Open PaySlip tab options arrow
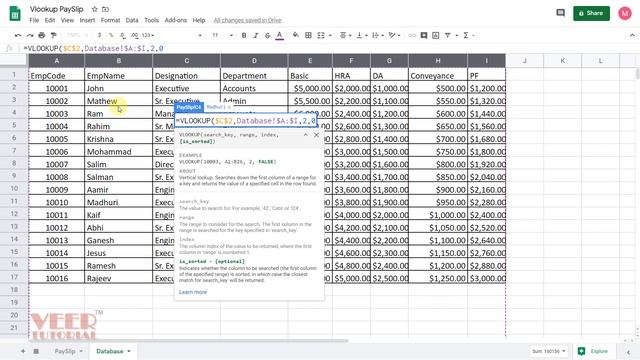Image resolution: width=640 pixels, height=360 pixels. [x=81, y=351]
